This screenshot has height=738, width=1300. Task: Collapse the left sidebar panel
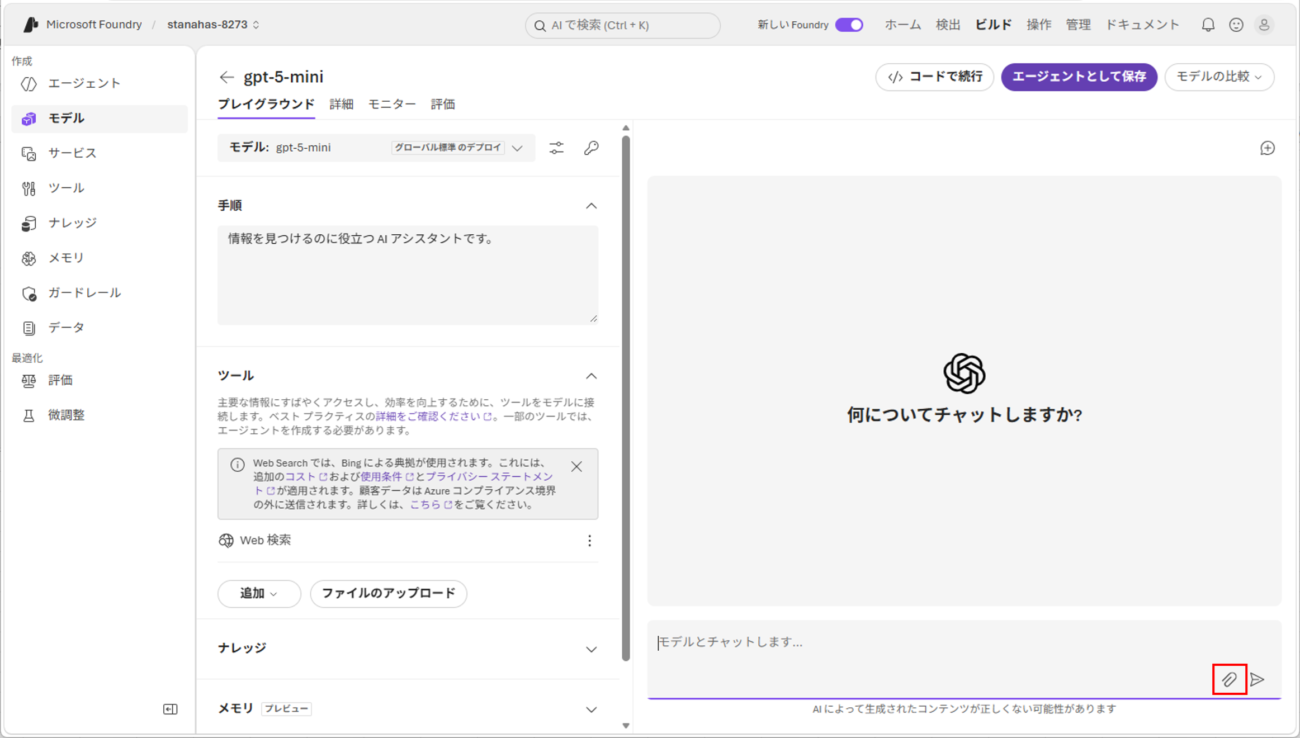click(170, 709)
